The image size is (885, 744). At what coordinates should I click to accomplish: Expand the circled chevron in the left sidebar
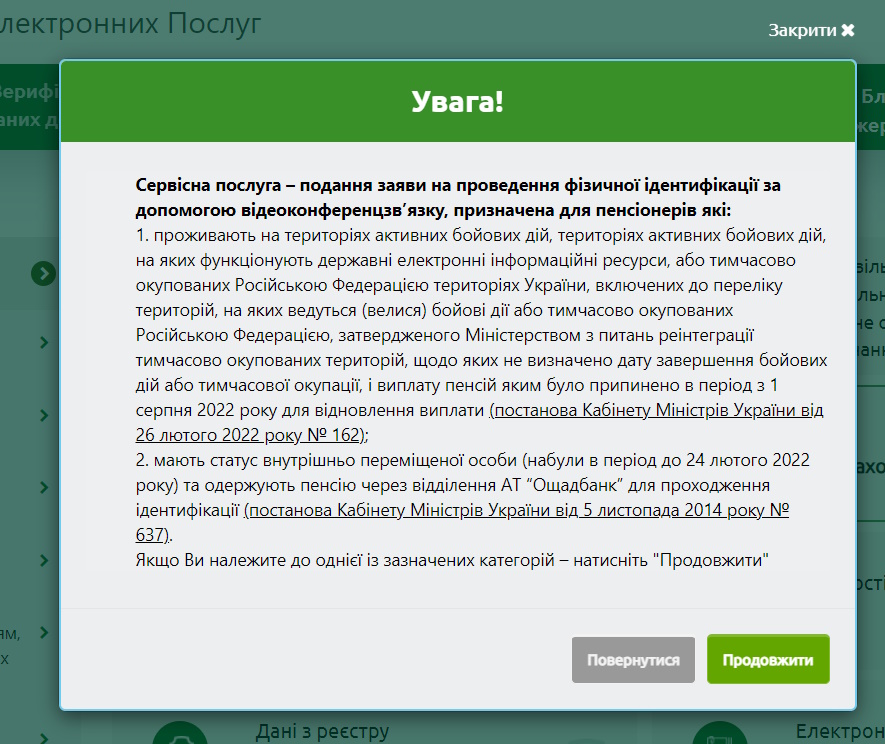coord(43,273)
